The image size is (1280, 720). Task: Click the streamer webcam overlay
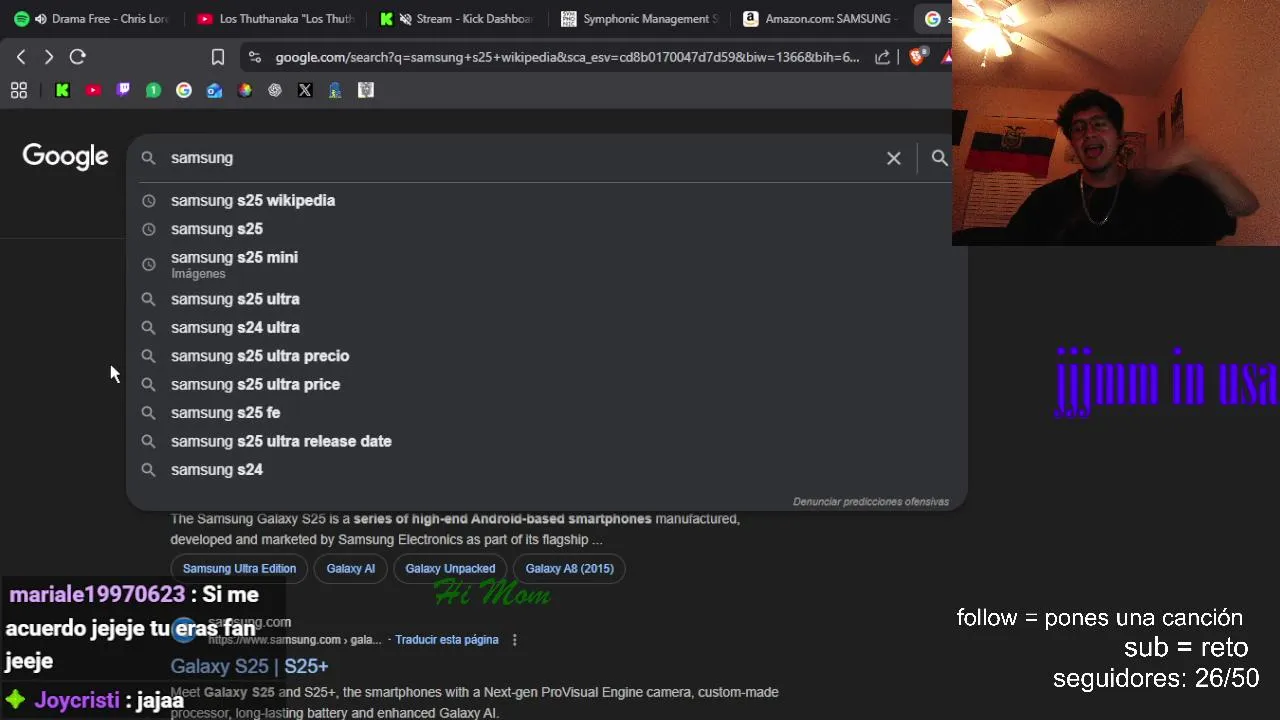pos(1116,122)
